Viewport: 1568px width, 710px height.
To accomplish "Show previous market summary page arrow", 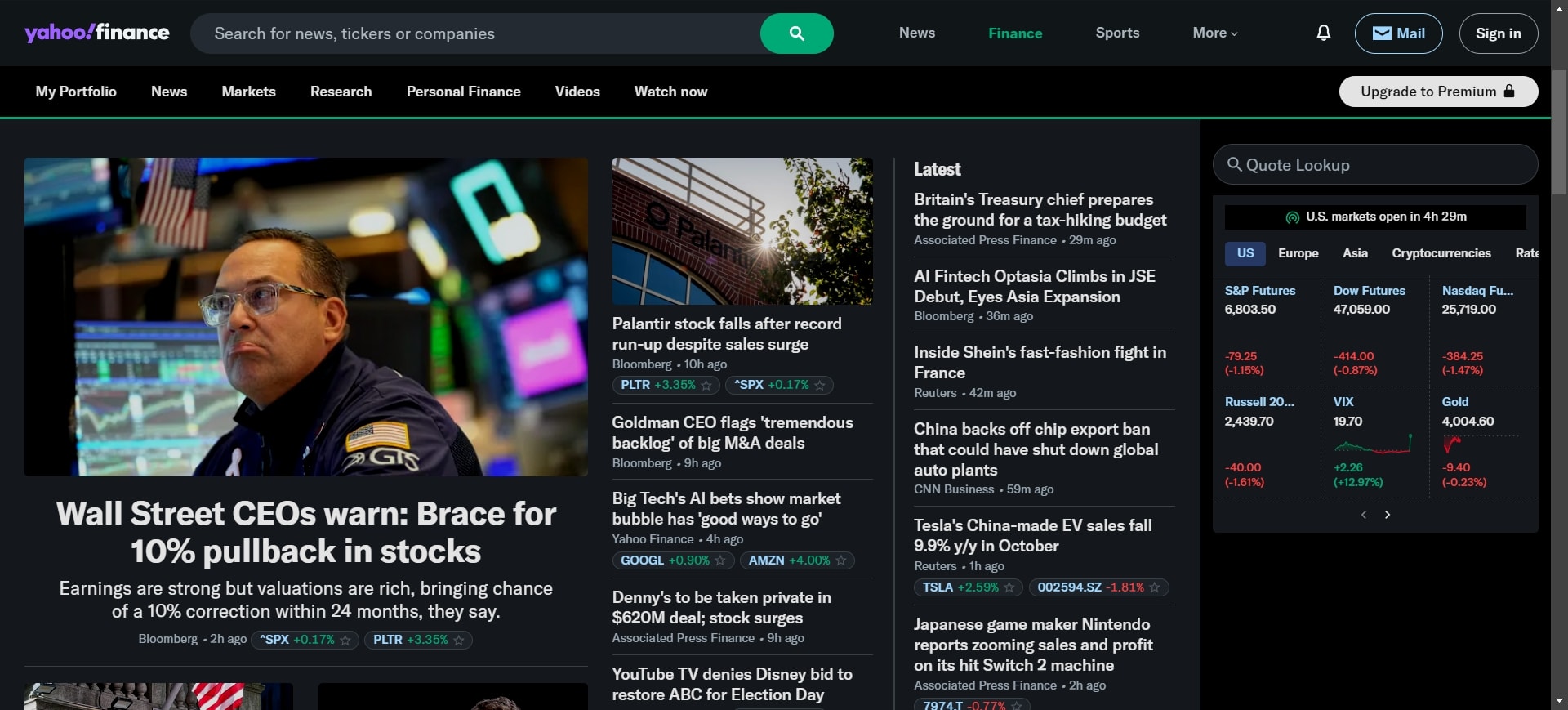I will coord(1364,515).
